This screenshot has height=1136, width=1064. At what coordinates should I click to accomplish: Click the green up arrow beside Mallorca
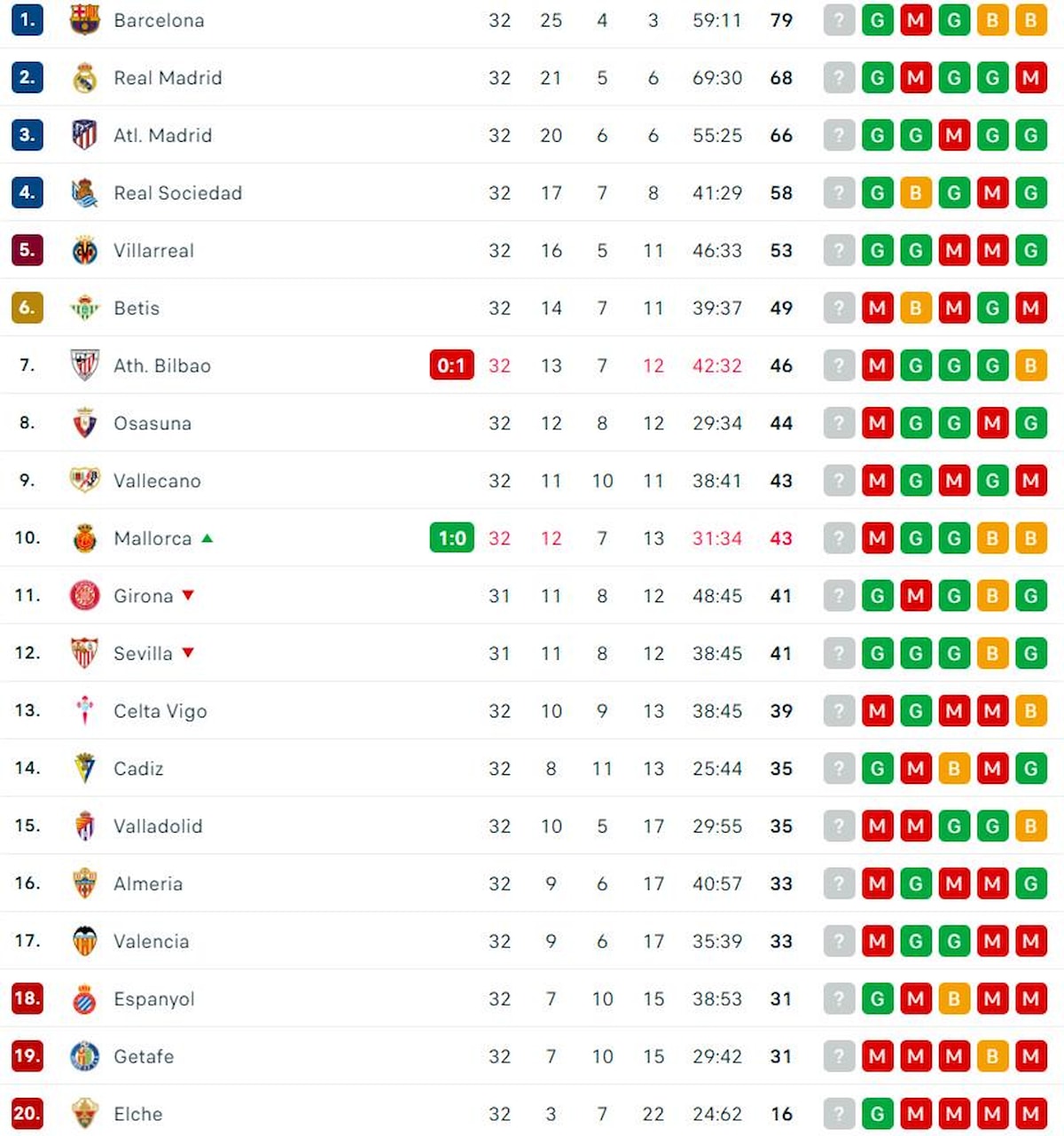pyautogui.click(x=207, y=538)
